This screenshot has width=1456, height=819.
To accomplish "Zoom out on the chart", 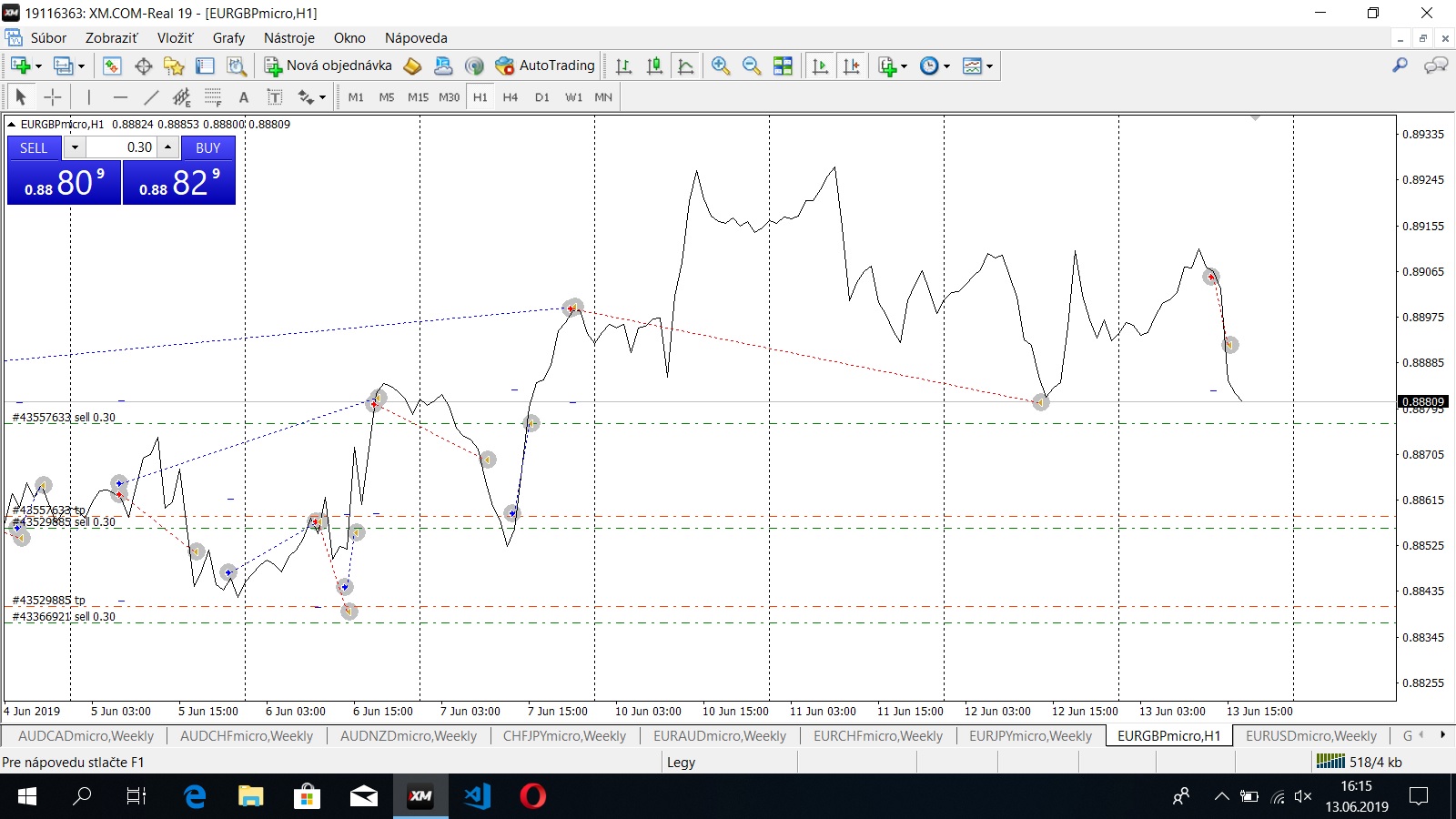I will tap(752, 66).
